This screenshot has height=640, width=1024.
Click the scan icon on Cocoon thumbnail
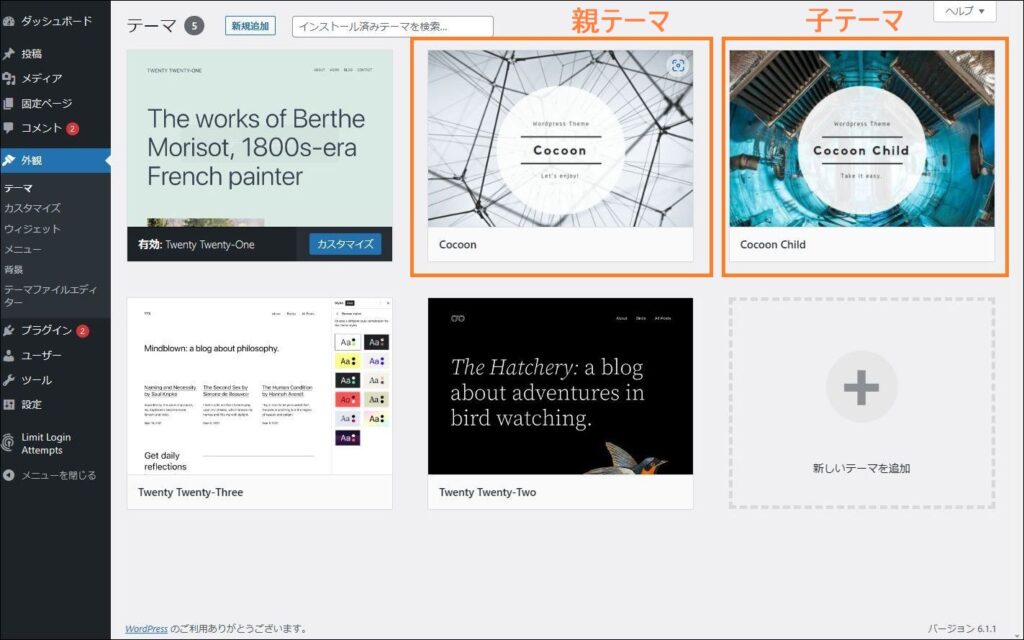pos(678,65)
